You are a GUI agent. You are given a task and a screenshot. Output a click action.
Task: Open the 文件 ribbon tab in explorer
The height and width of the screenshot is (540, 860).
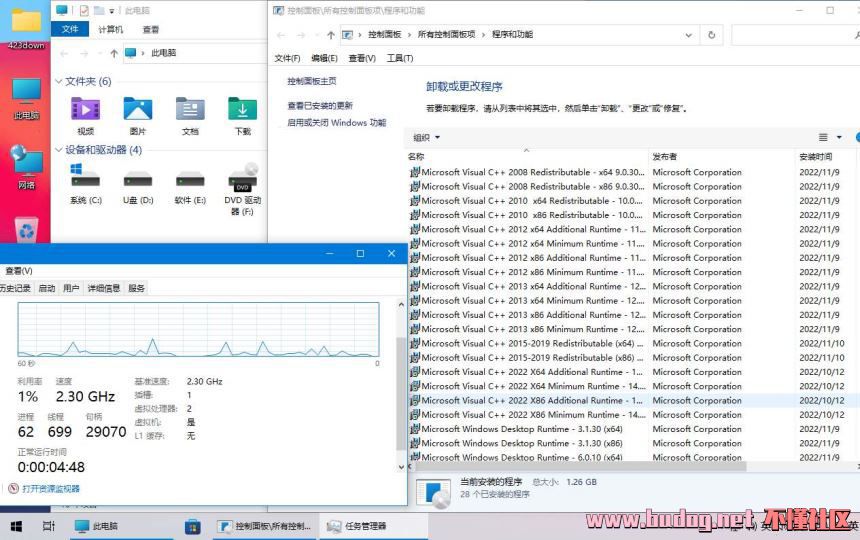point(70,29)
